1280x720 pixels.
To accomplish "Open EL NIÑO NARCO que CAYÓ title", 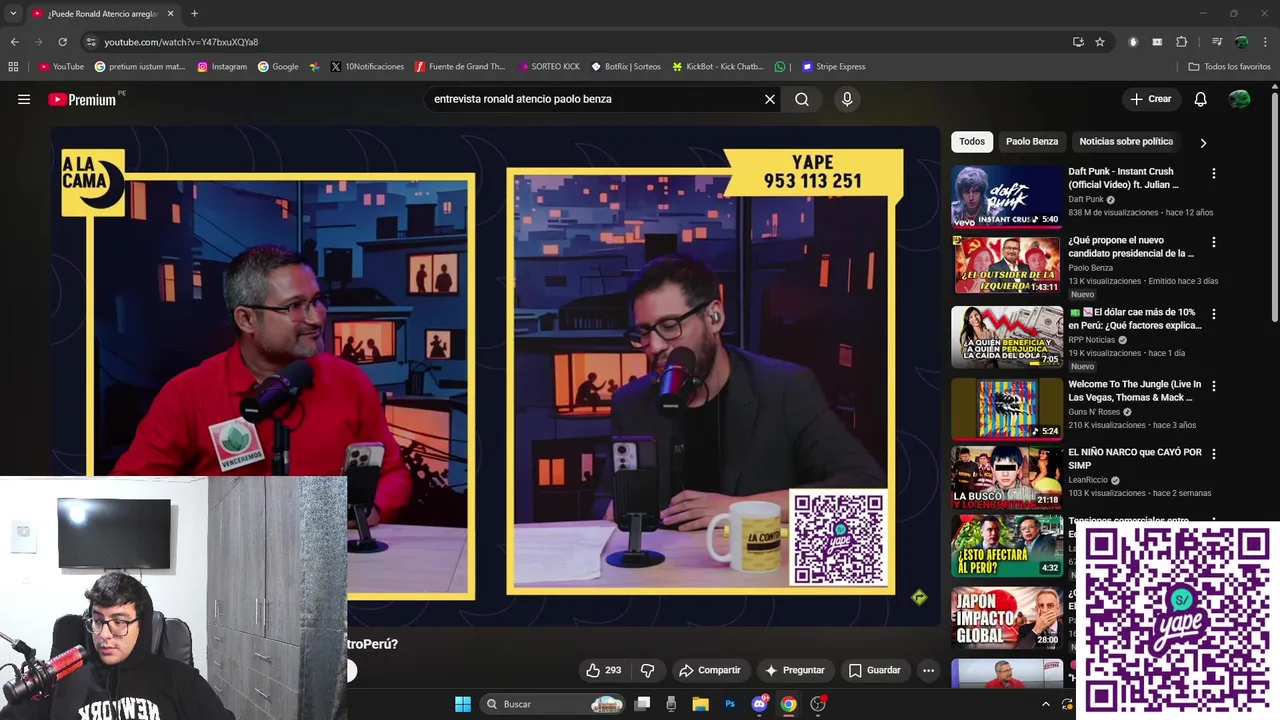I will pos(1135,459).
